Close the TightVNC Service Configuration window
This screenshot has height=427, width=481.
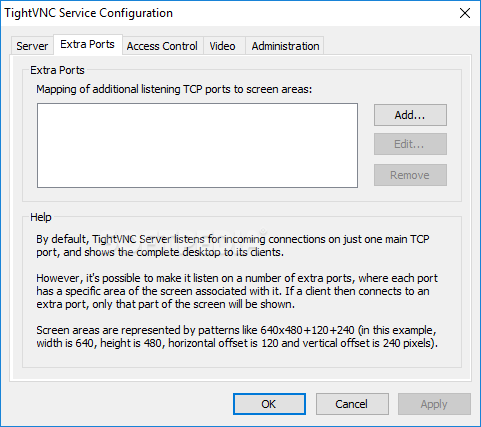(x=465, y=13)
